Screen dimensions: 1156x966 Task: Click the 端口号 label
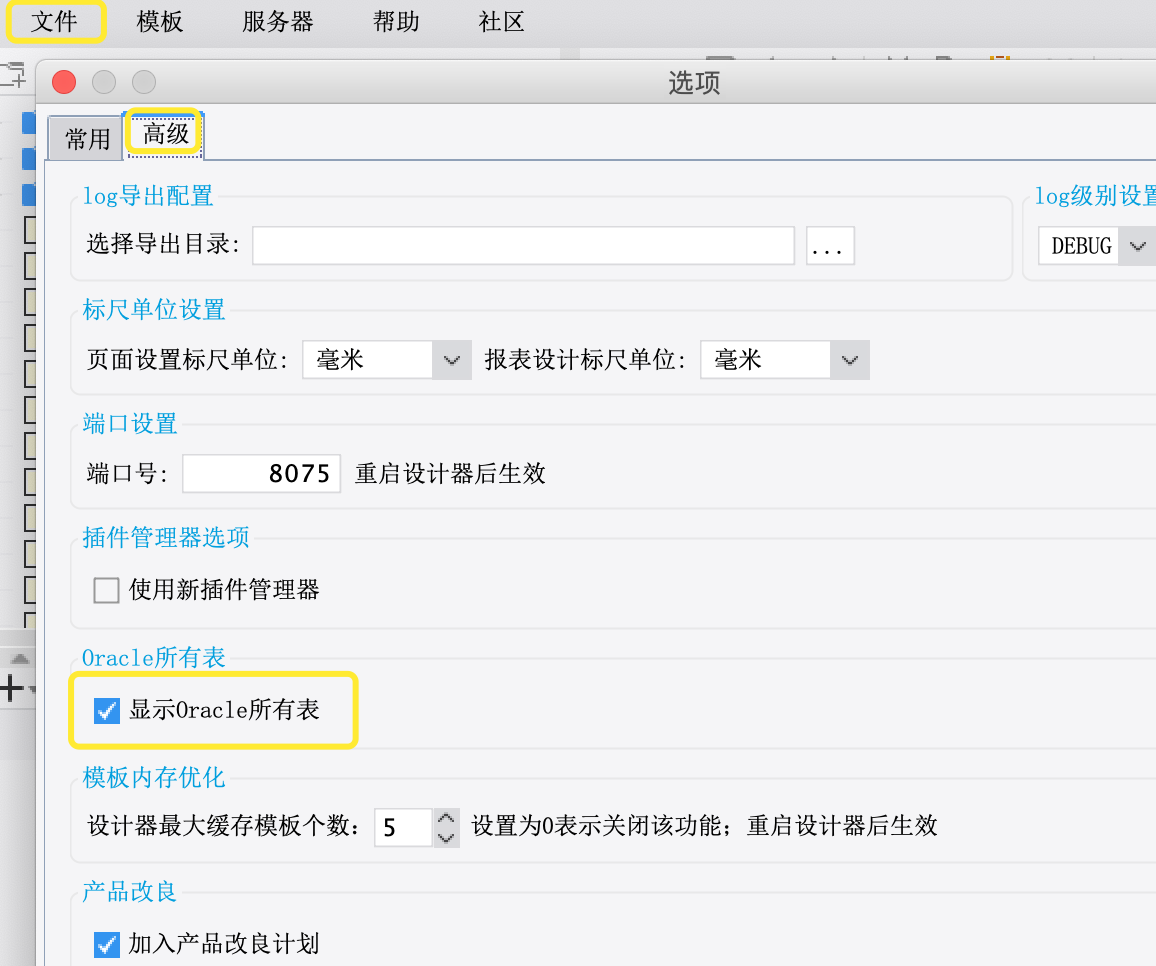[x=127, y=473]
